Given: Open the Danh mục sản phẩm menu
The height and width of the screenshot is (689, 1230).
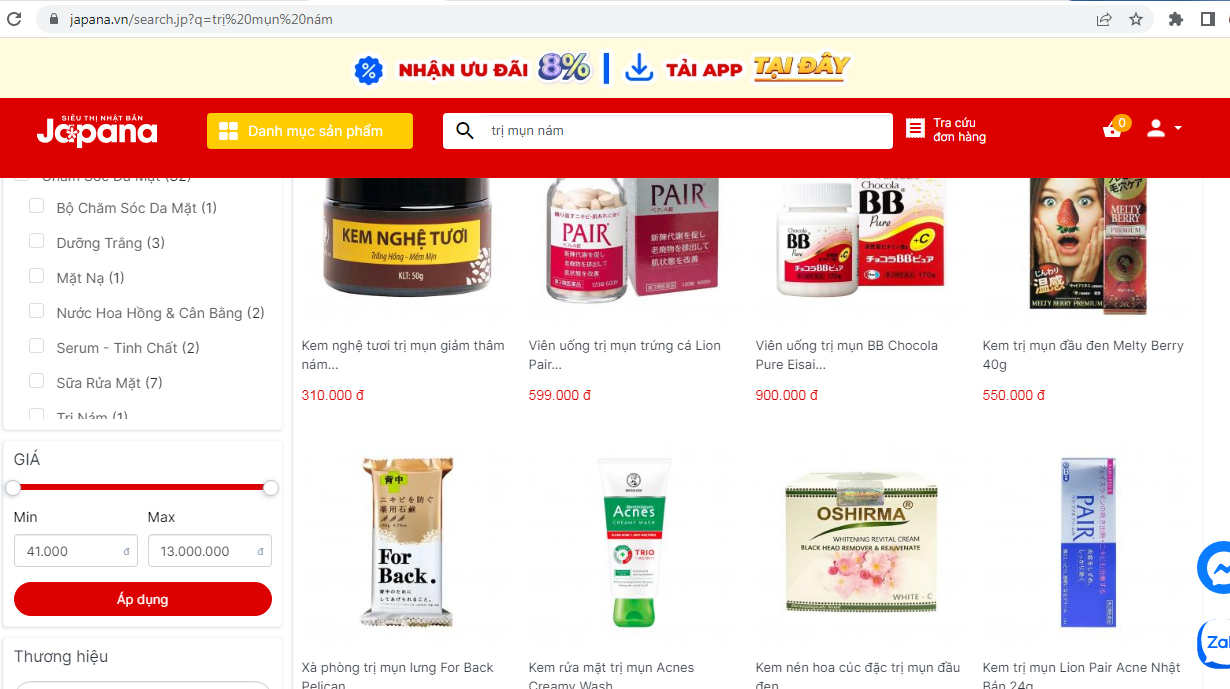Looking at the screenshot, I should point(310,131).
